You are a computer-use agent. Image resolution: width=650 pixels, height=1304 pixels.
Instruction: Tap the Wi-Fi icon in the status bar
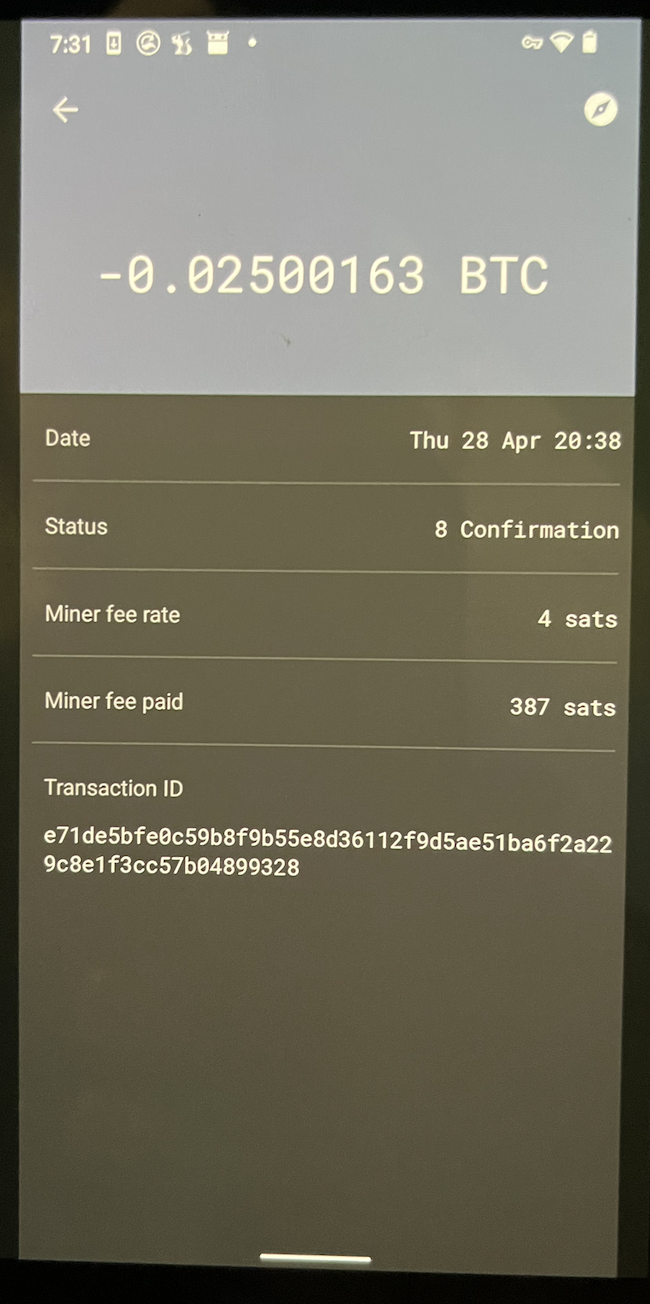pyautogui.click(x=561, y=44)
